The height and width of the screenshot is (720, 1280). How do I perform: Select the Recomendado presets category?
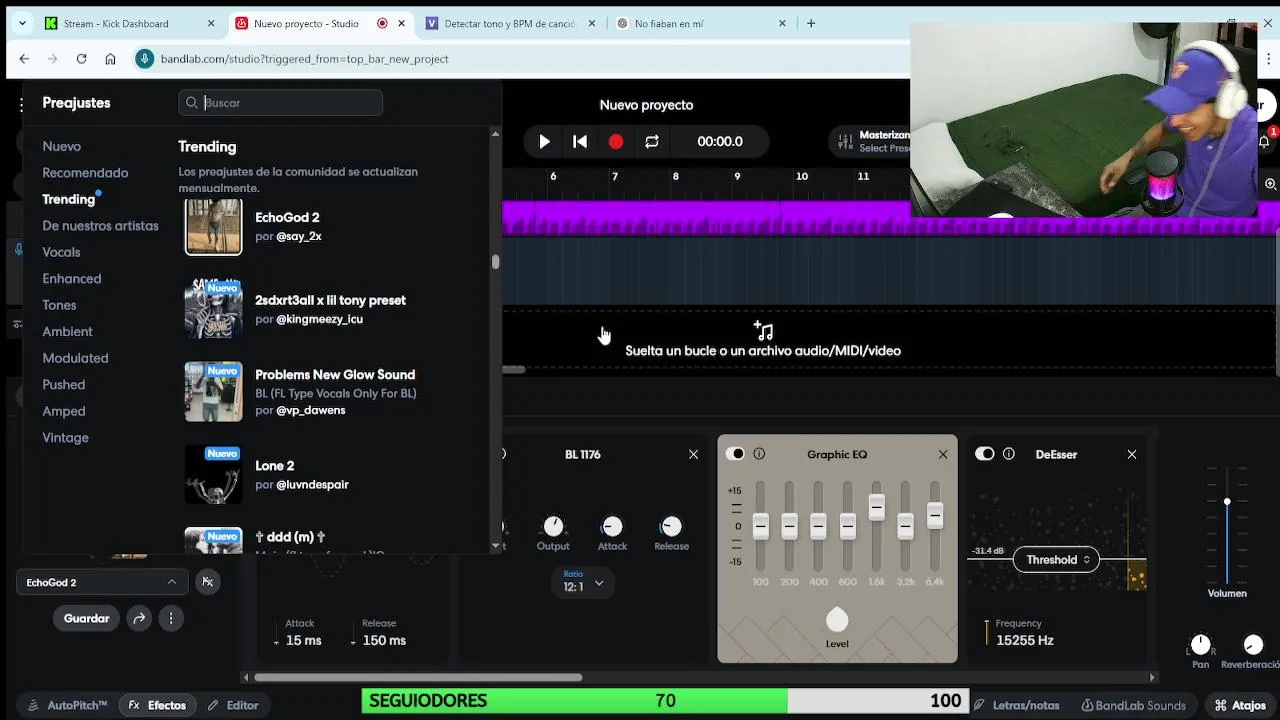[x=85, y=173]
